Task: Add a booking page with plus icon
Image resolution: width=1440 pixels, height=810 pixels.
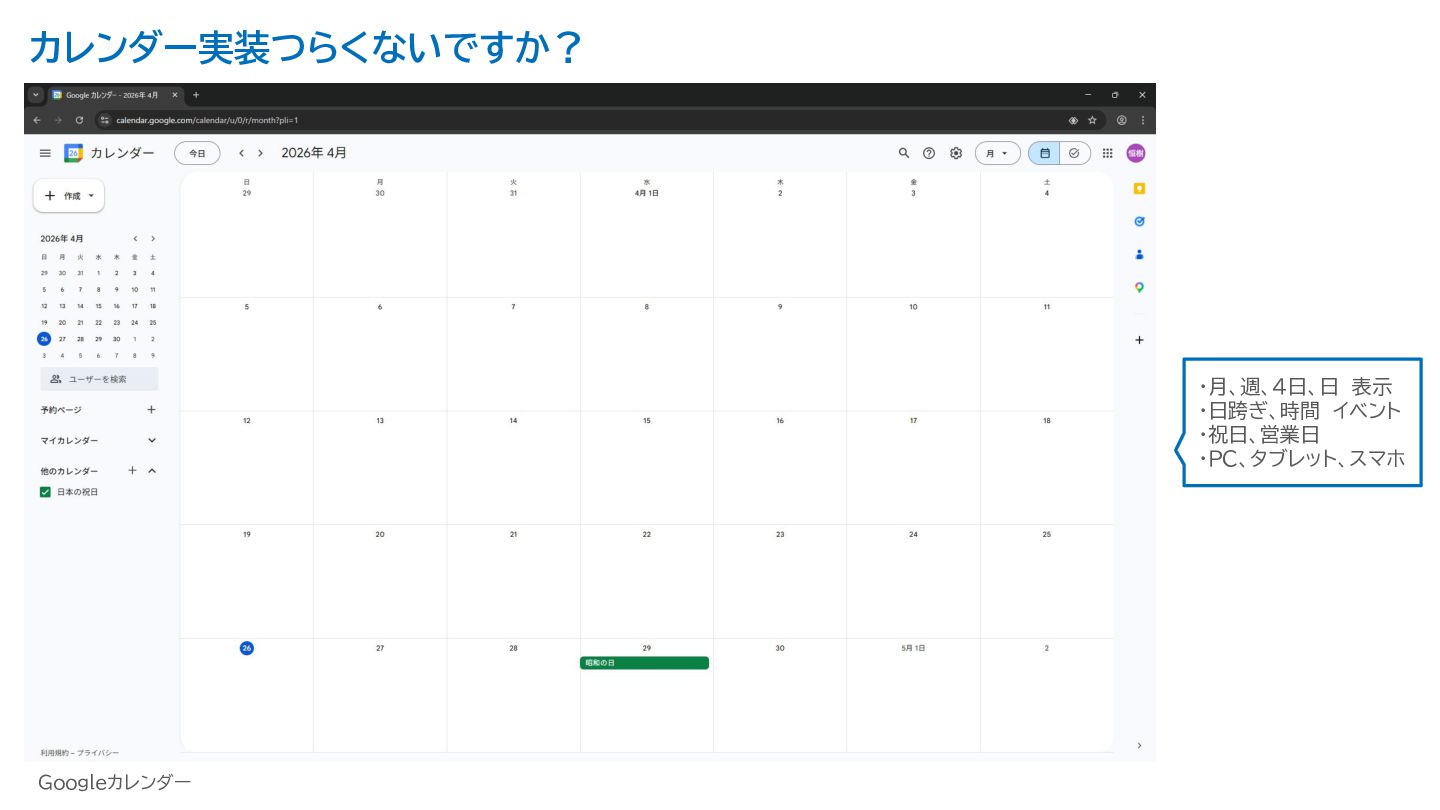Action: pos(152,409)
